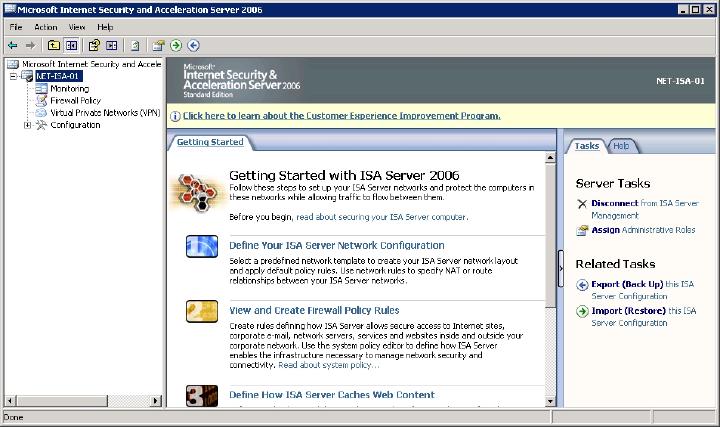The width and height of the screenshot is (720, 427).
Task: Click the tree pane scroll right arrow
Action: pos(157,400)
